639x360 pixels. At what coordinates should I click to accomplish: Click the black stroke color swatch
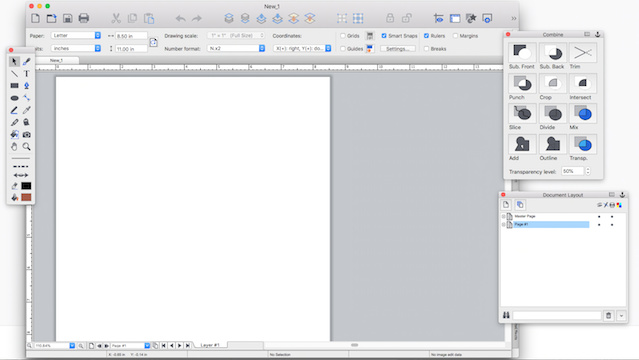pos(26,186)
